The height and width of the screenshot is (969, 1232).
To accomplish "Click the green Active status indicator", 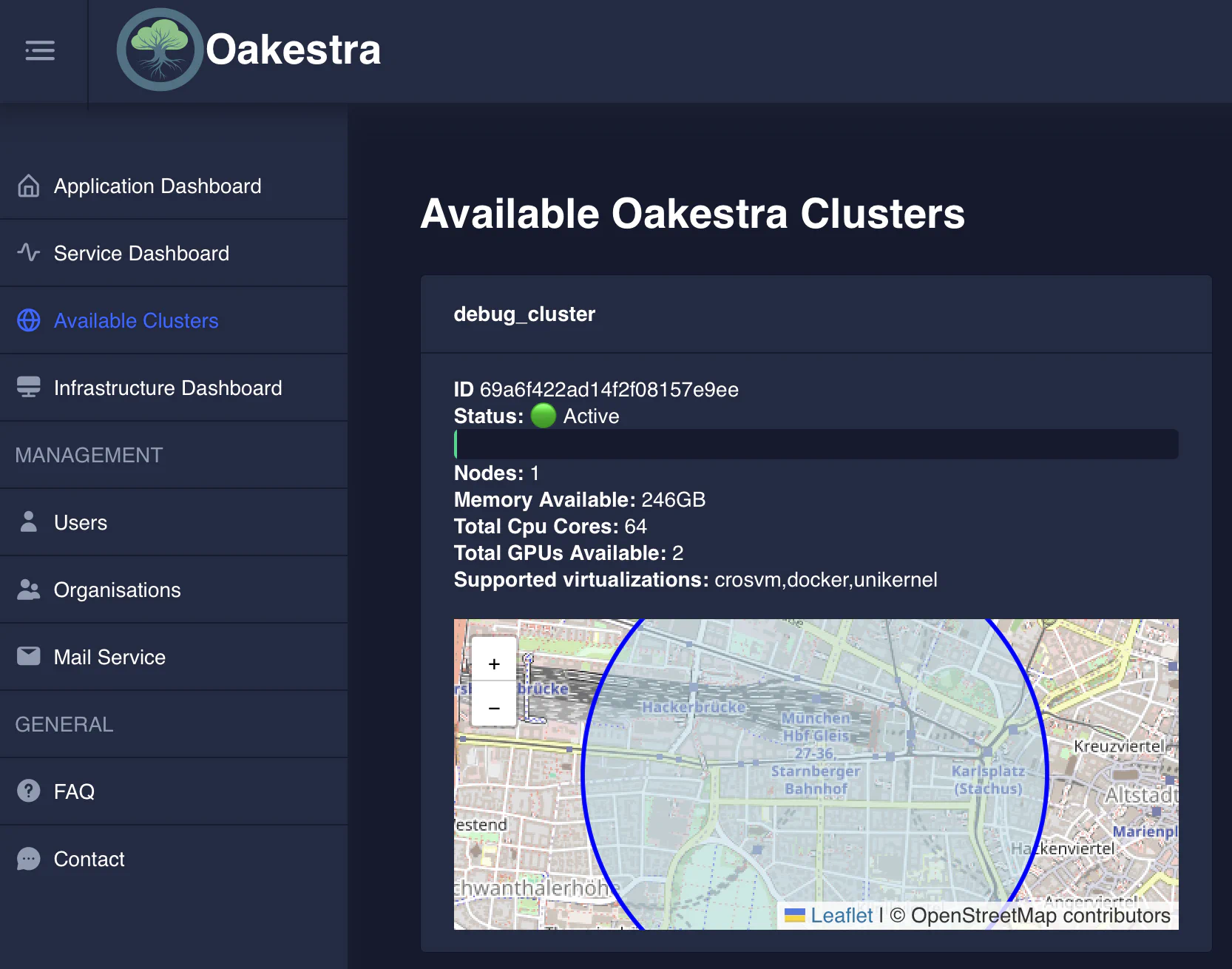I will pyautogui.click(x=544, y=416).
